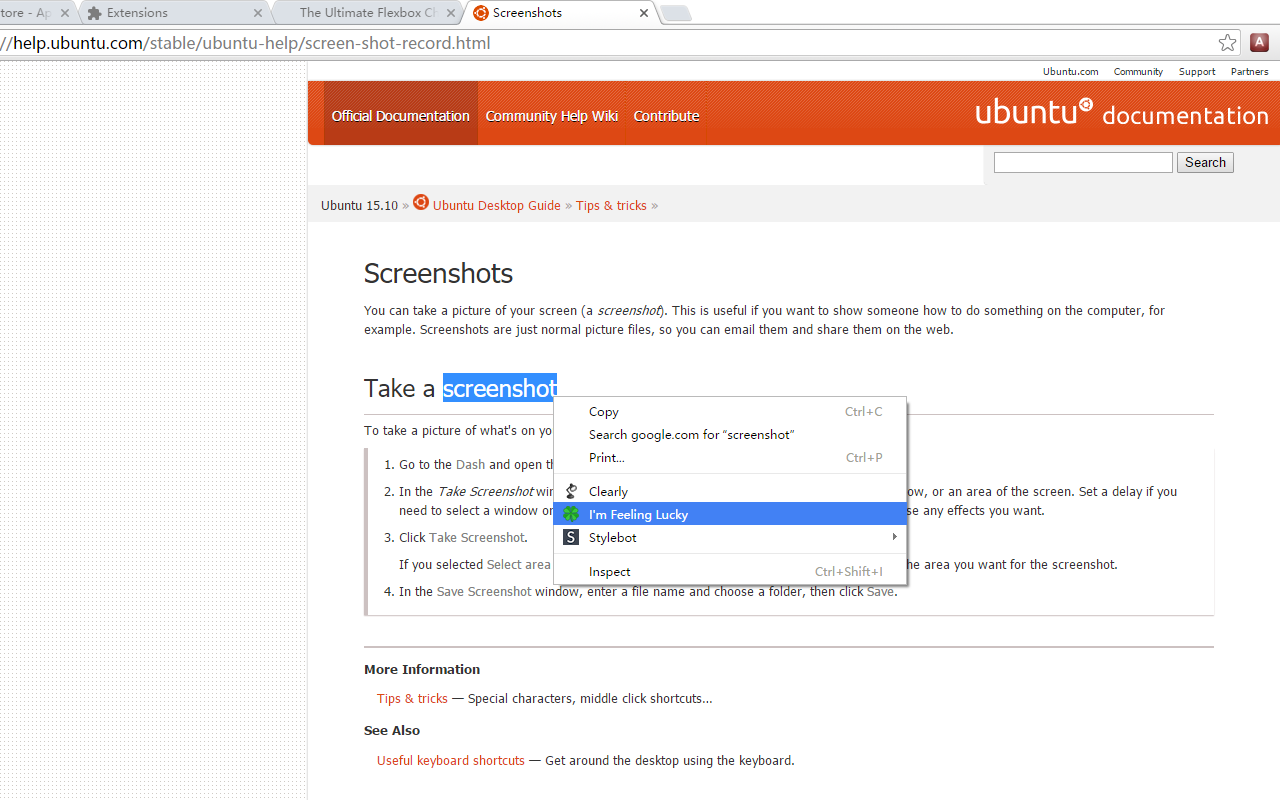Switch to the Screenshots tab
1280x800 pixels.
(560, 13)
